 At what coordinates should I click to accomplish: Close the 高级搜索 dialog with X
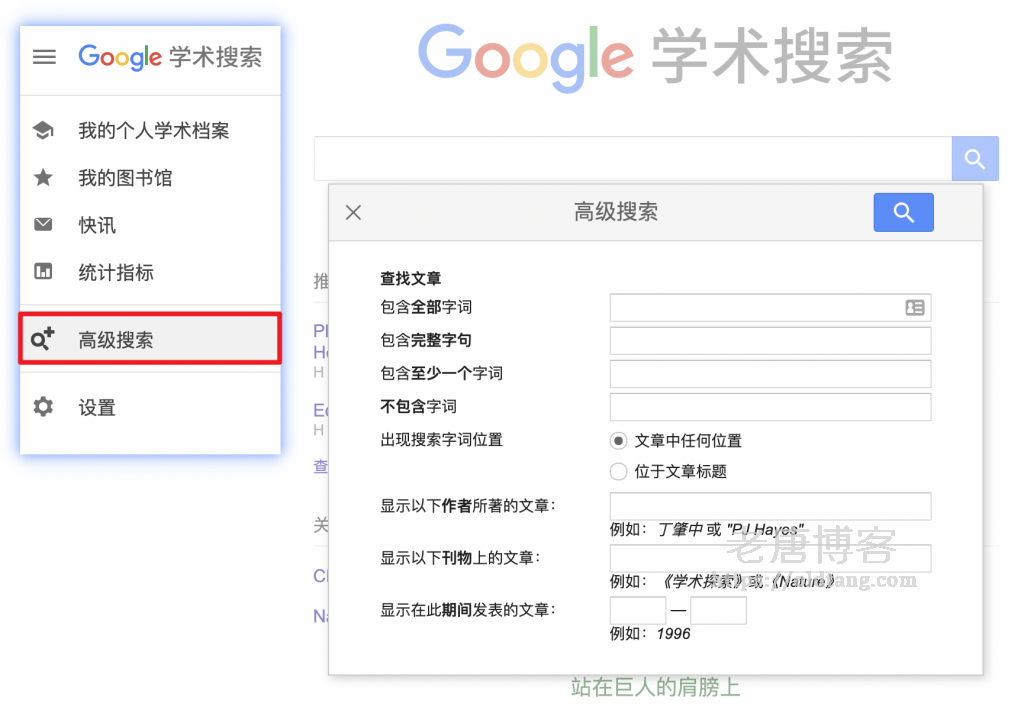point(353,212)
